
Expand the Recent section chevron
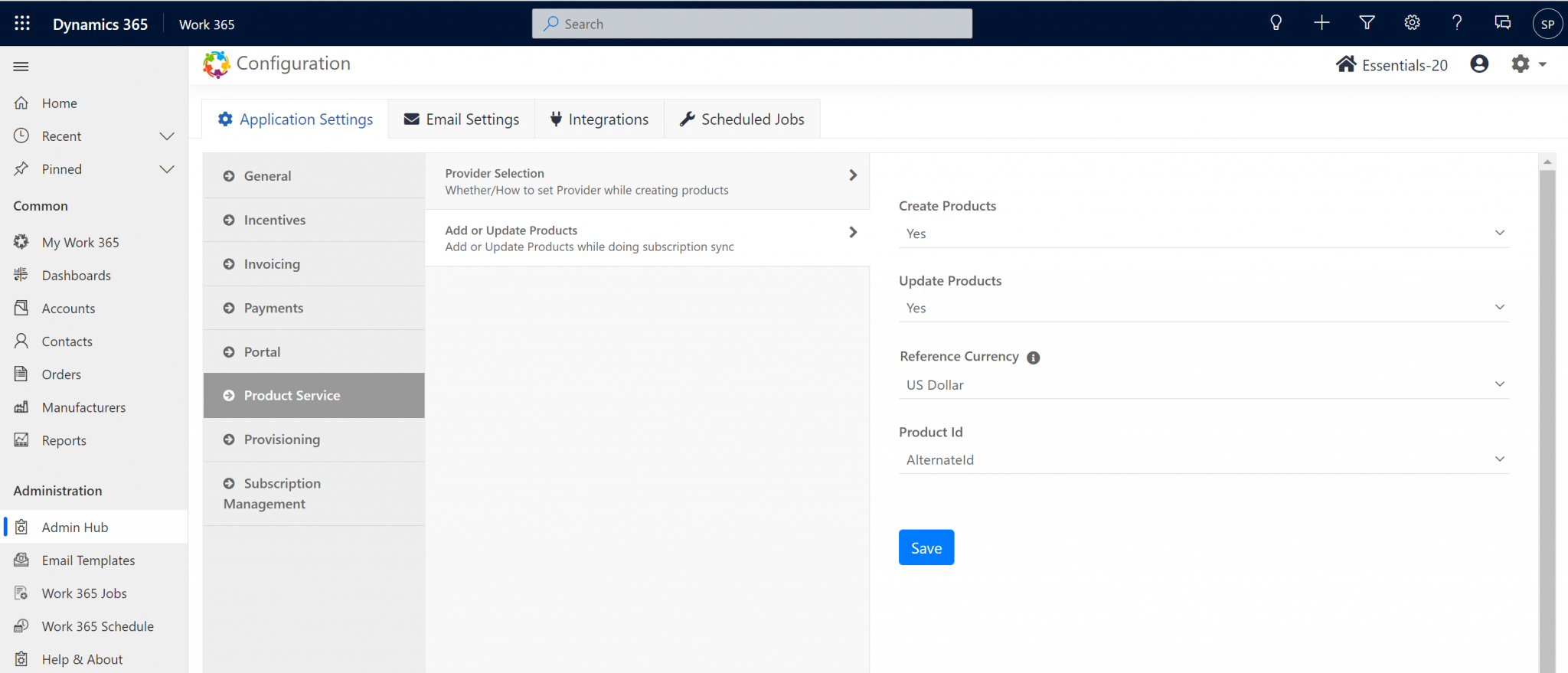tap(167, 136)
